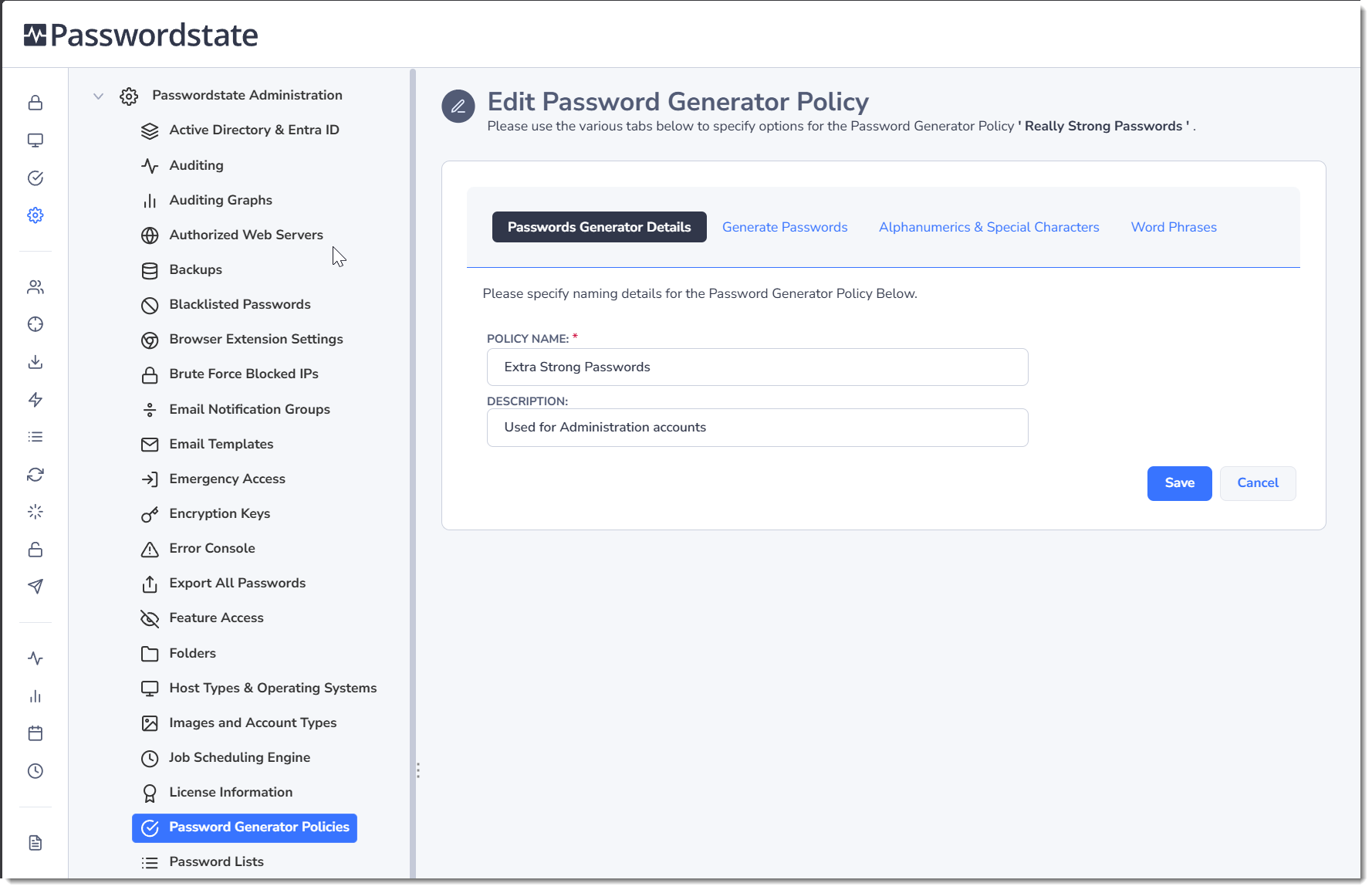
Task: Switch to Passwords Generator Details tab
Action: point(600,227)
